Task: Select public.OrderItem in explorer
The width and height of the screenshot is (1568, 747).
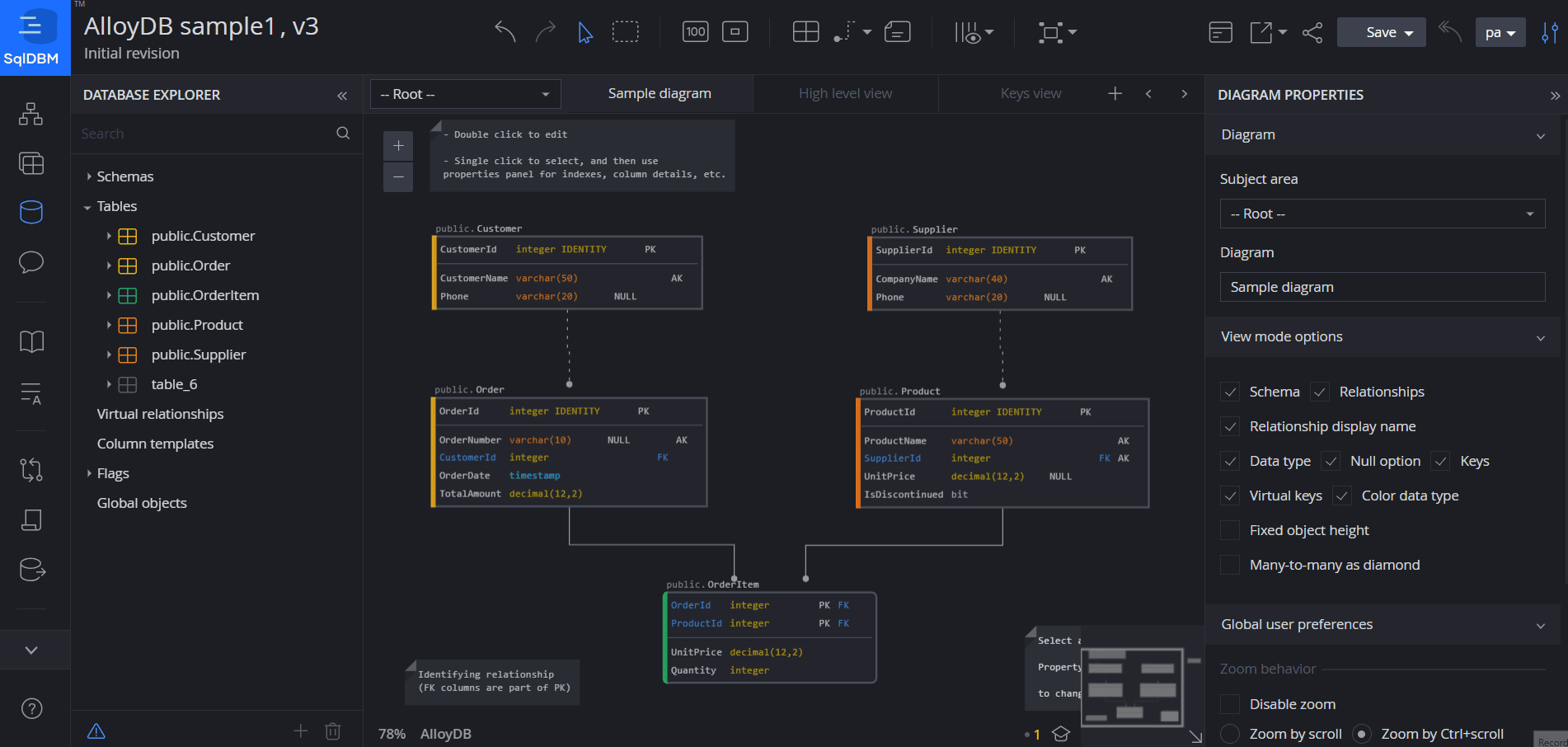Action: tap(205, 295)
